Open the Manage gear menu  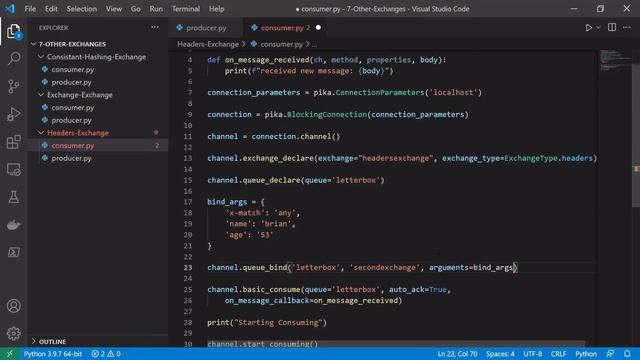[x=13, y=333]
